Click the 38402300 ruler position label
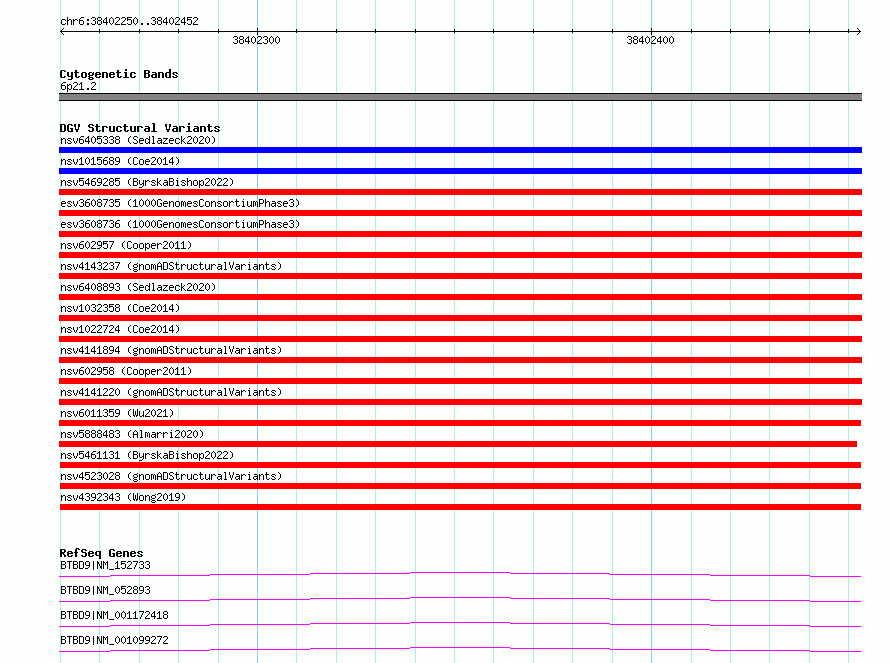 click(x=256, y=40)
